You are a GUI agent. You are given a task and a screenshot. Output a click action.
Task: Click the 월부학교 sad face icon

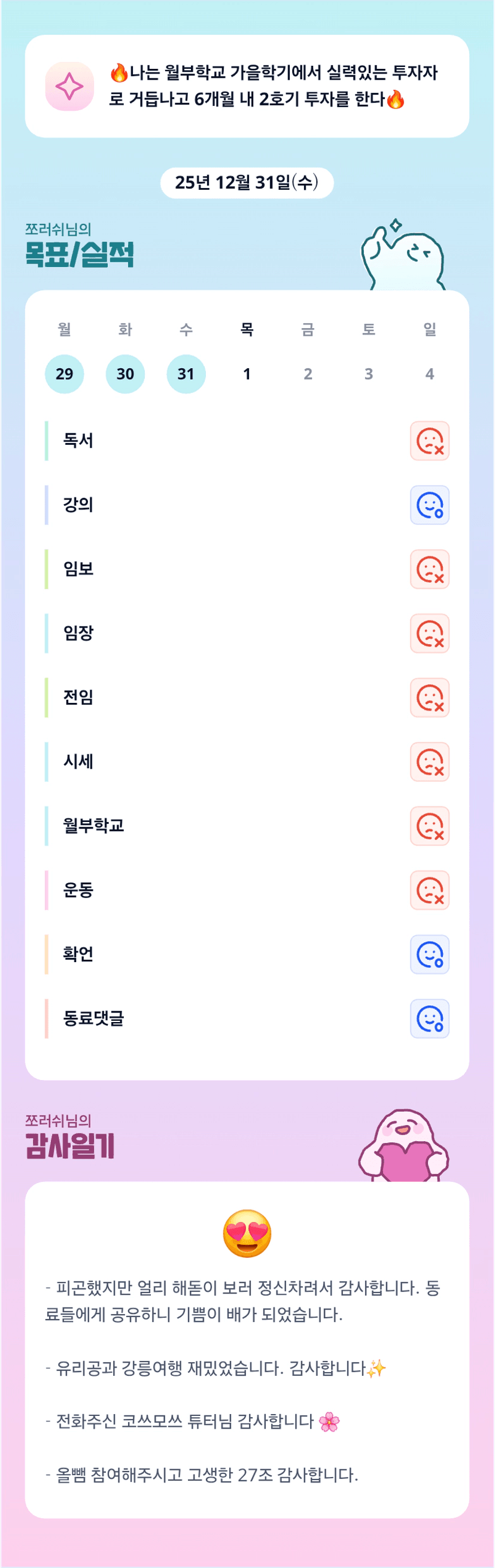[429, 826]
